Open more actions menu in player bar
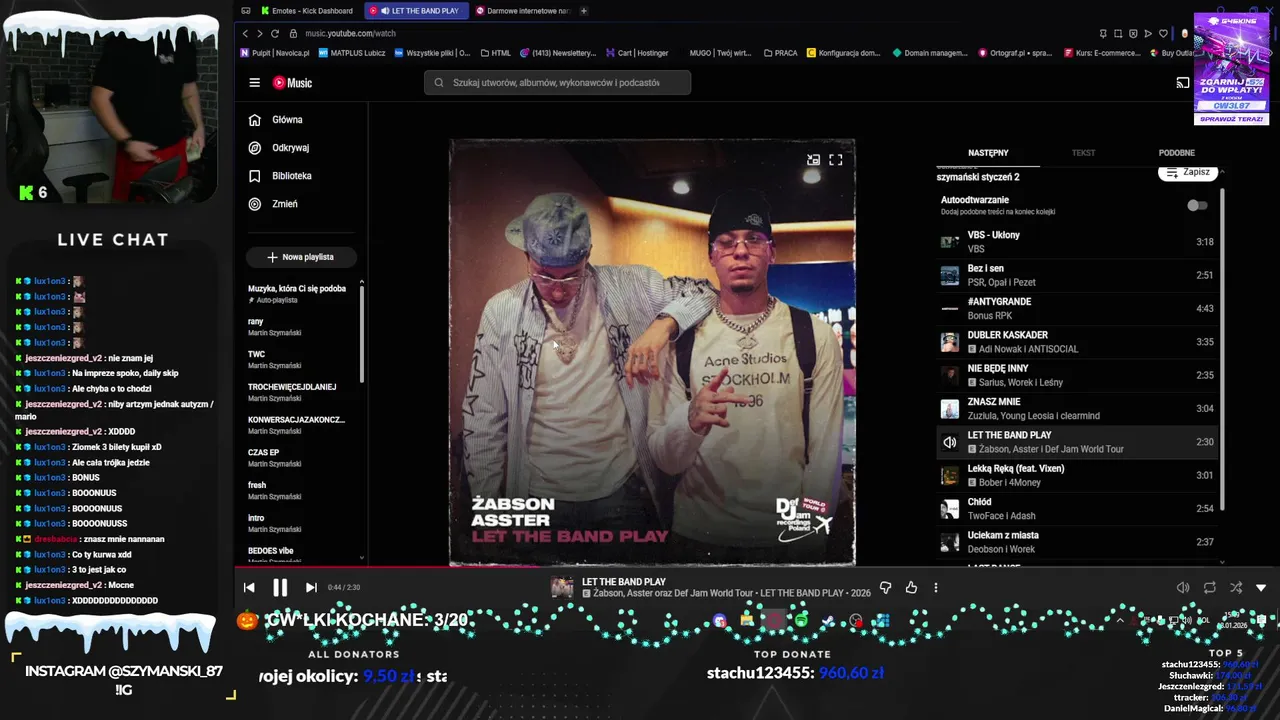 (x=936, y=588)
